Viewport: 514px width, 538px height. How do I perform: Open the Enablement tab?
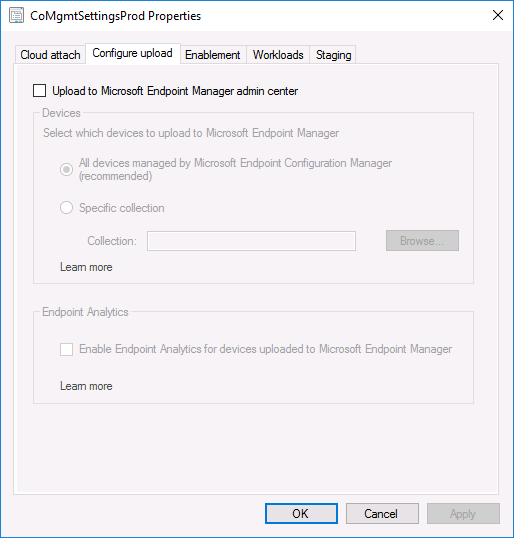click(x=213, y=55)
